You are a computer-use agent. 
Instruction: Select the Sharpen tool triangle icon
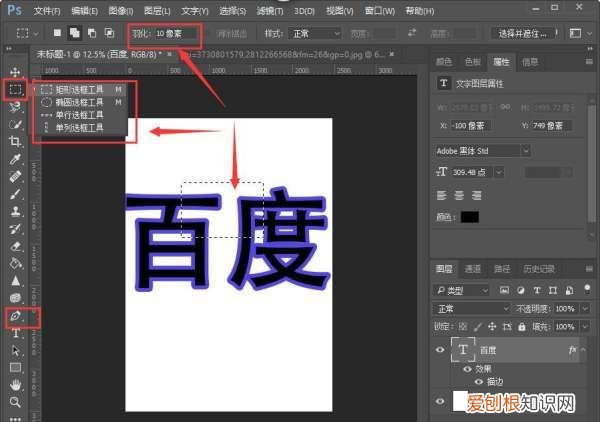tap(15, 281)
